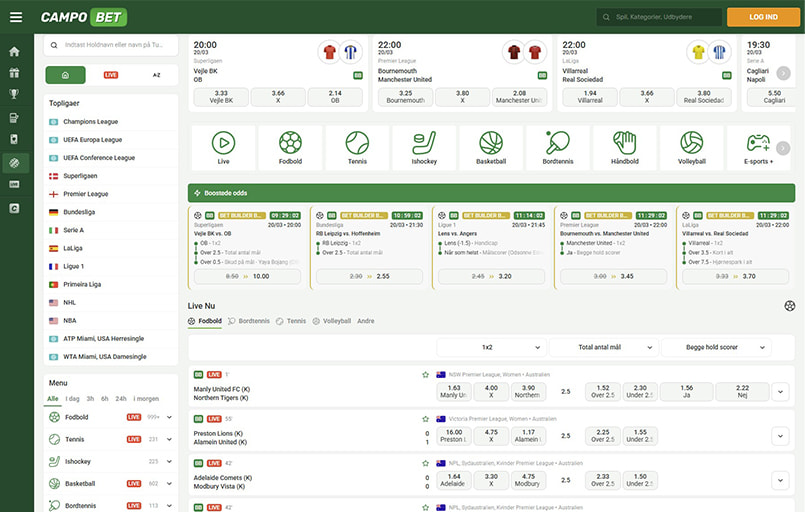Viewport: 805px width, 512px height.
Task: Click the trophy icon in left sidebar
Action: (14, 95)
